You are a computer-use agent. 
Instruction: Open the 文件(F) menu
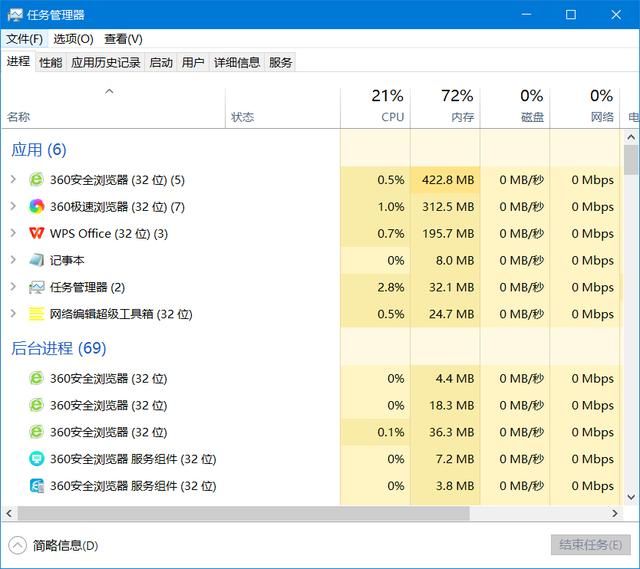point(24,39)
